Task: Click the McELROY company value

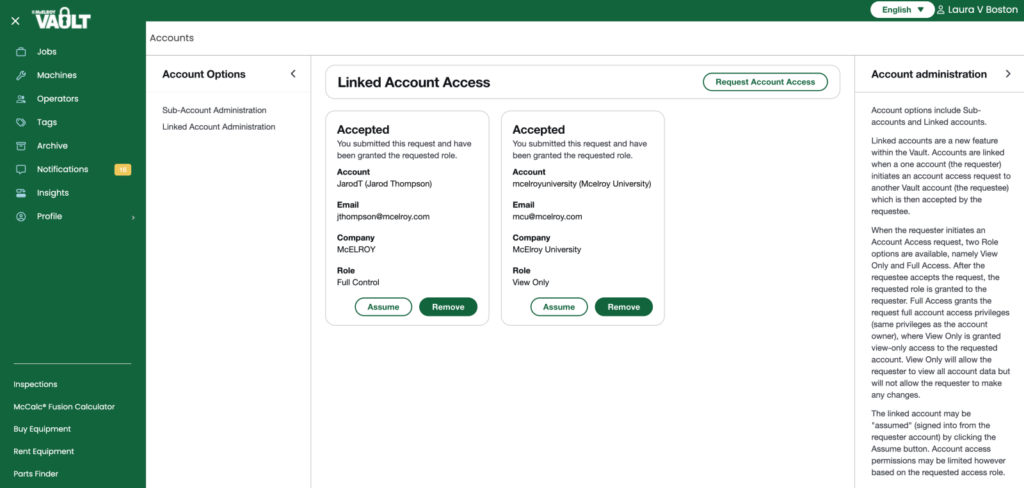Action: [x=356, y=250]
